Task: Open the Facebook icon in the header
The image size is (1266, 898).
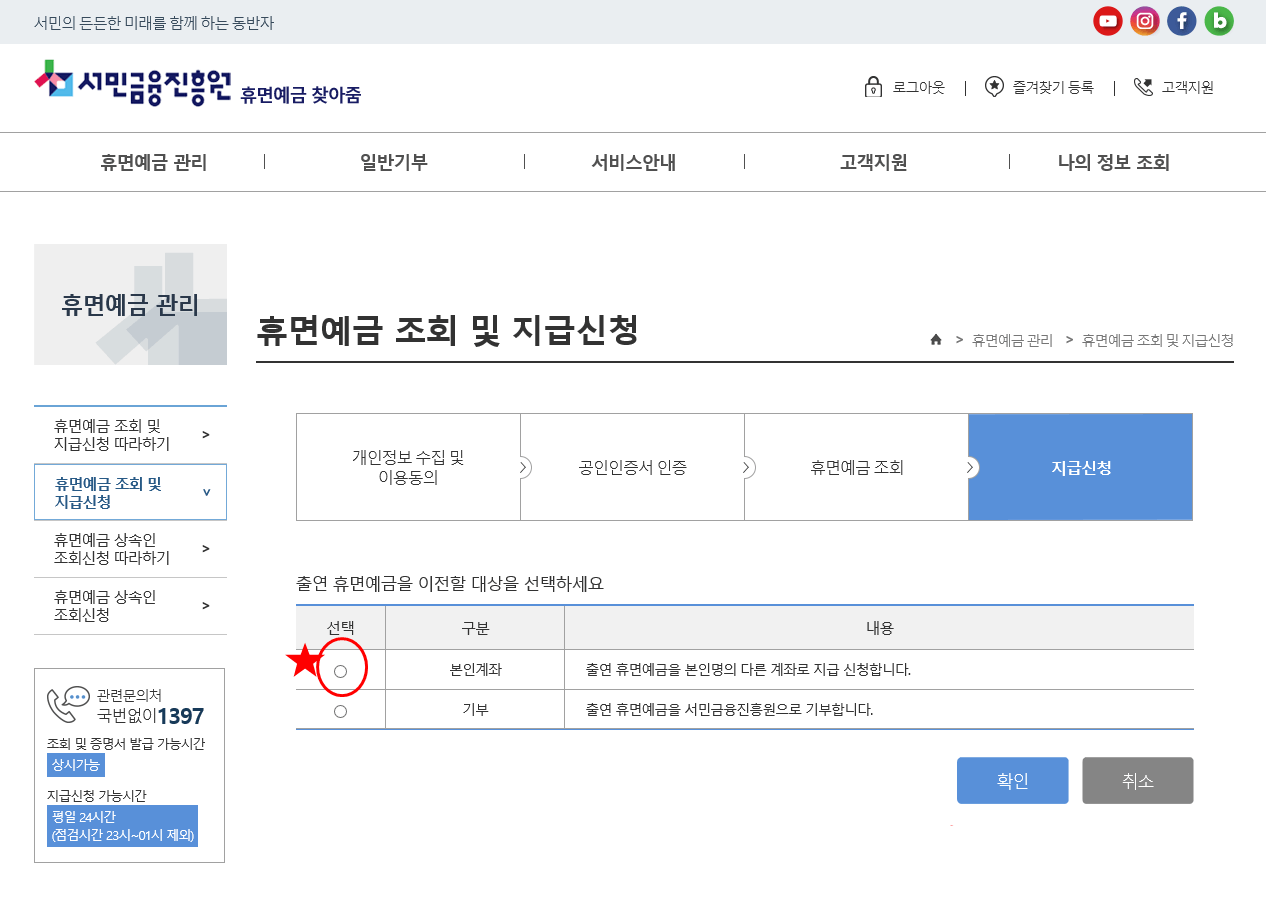Action: point(1181,21)
